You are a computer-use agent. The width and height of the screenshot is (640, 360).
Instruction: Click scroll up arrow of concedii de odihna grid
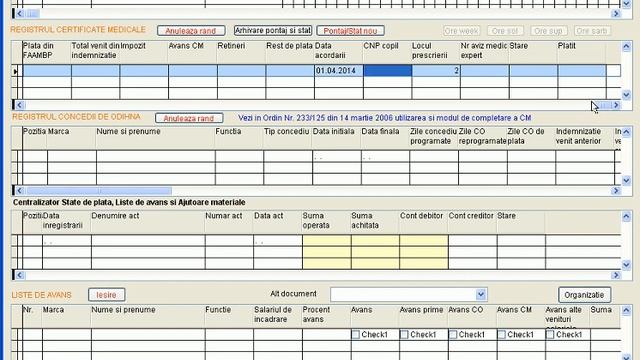click(x=627, y=132)
